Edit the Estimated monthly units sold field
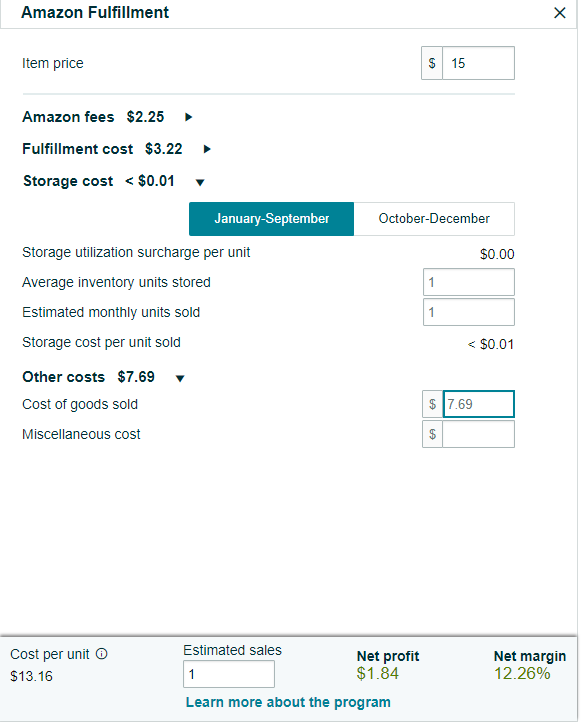584x722 pixels. coord(469,312)
